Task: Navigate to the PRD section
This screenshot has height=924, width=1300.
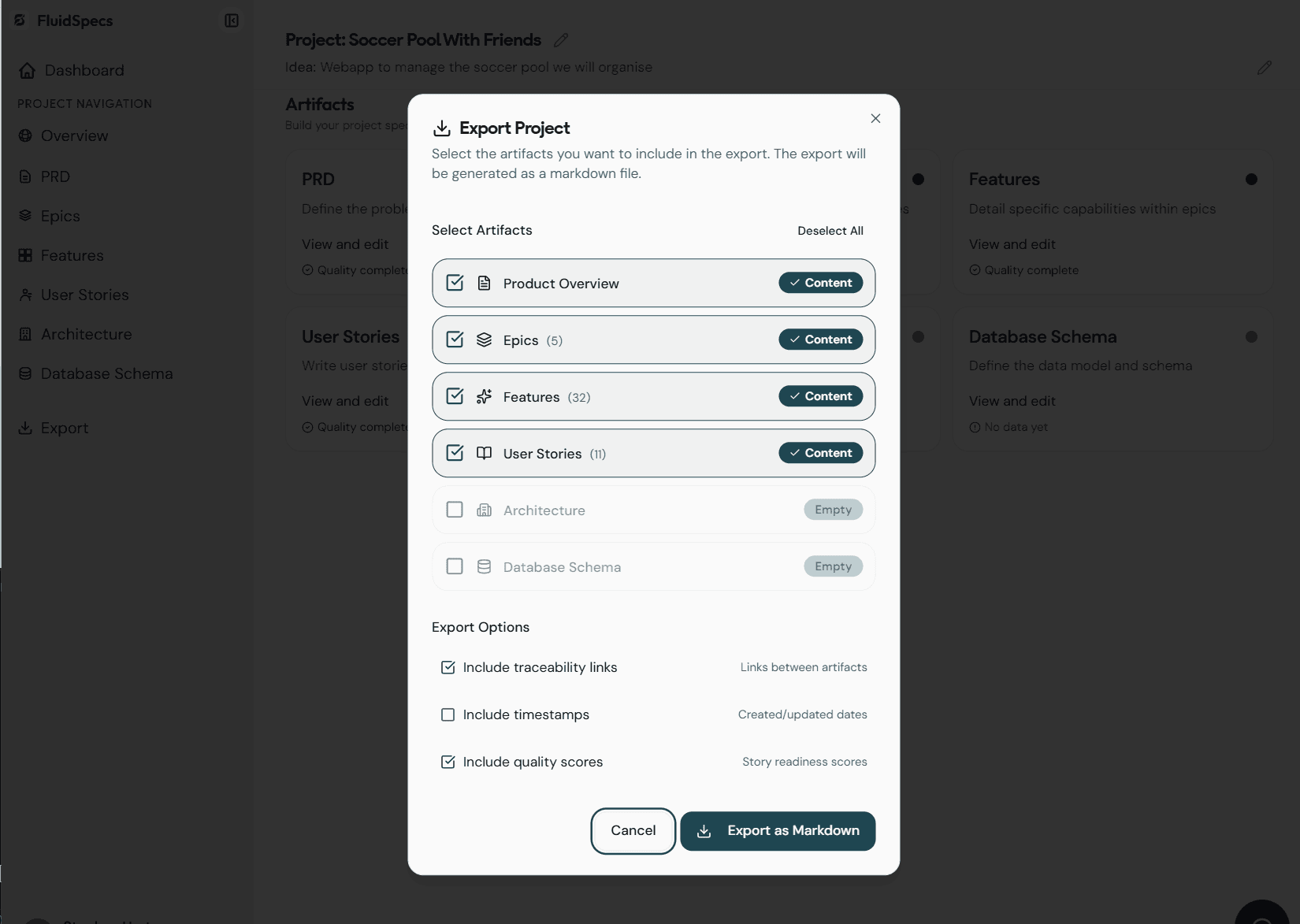Action: pyautogui.click(x=55, y=176)
